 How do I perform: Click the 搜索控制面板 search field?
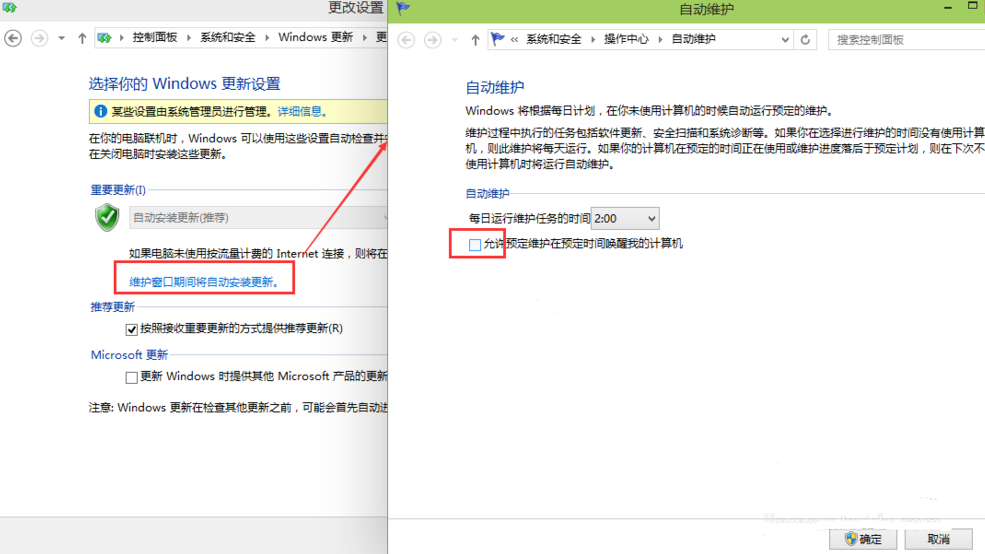coord(900,40)
